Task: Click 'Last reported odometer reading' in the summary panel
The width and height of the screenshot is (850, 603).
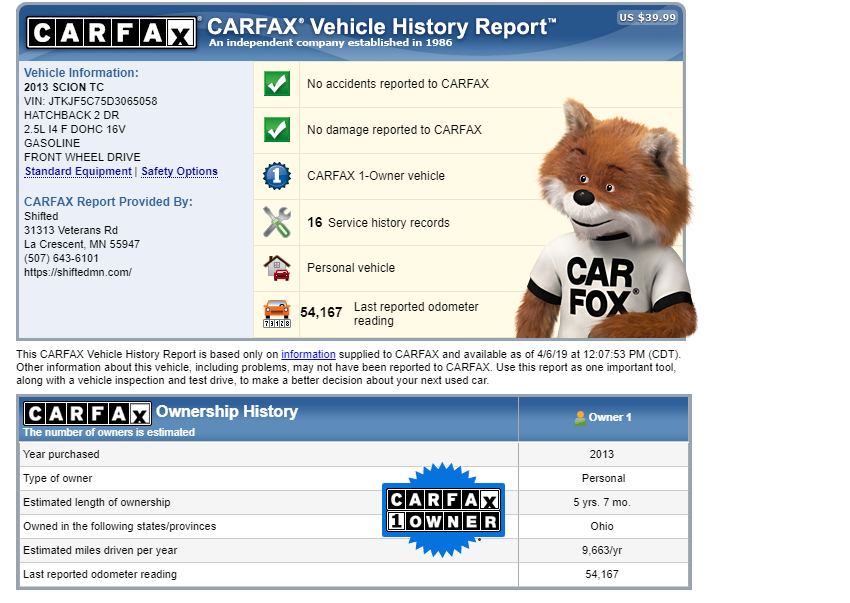Action: pyautogui.click(x=416, y=313)
